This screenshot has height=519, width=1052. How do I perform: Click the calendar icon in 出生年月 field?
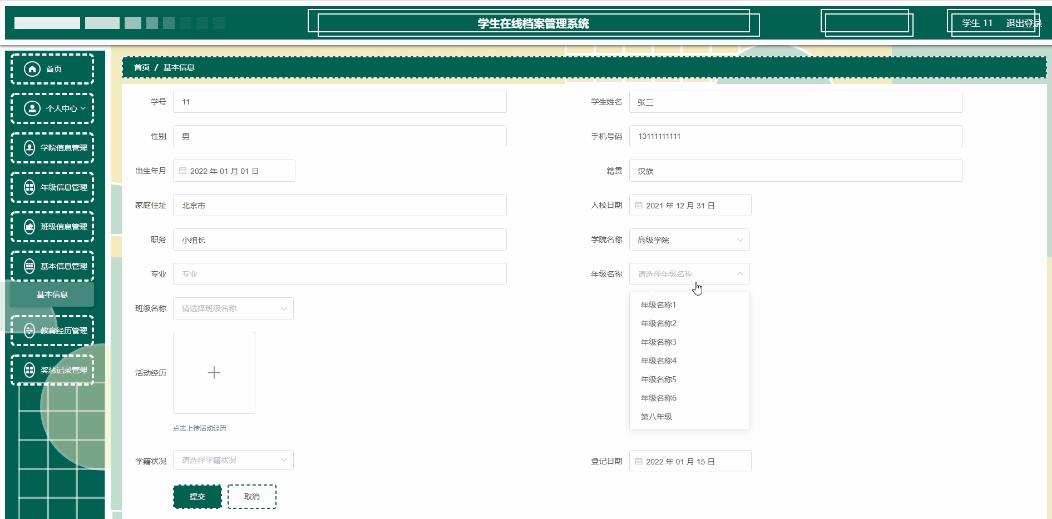(x=182, y=171)
